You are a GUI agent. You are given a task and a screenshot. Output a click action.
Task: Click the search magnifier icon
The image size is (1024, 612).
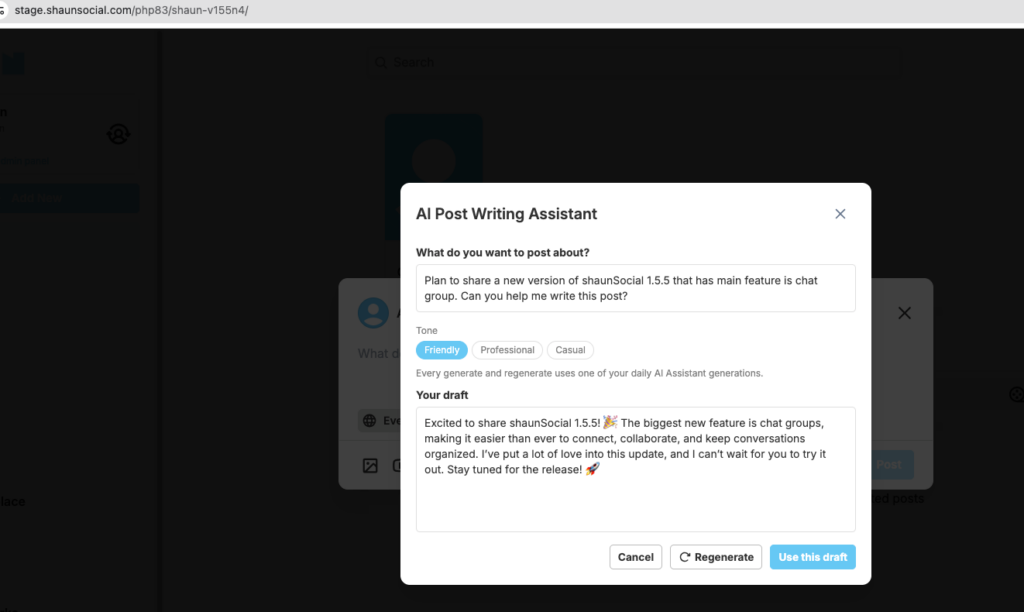click(x=381, y=62)
